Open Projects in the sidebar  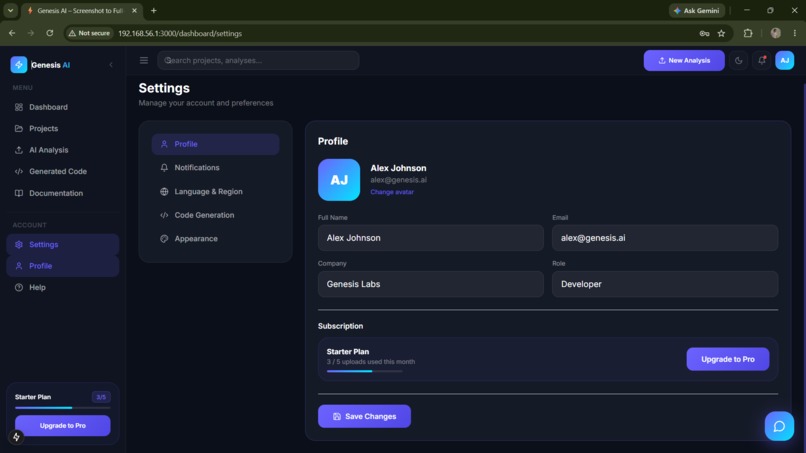63,129
